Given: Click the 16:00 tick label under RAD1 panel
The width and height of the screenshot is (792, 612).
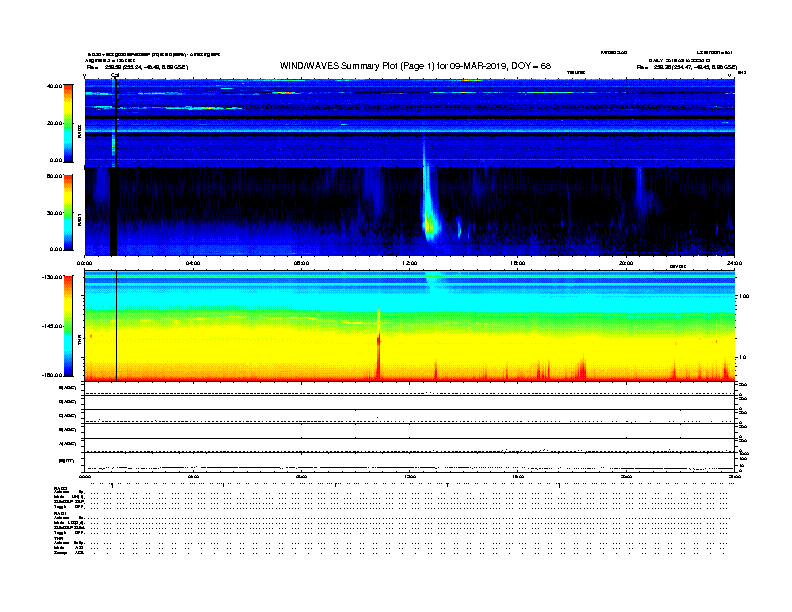Looking at the screenshot, I should (518, 263).
